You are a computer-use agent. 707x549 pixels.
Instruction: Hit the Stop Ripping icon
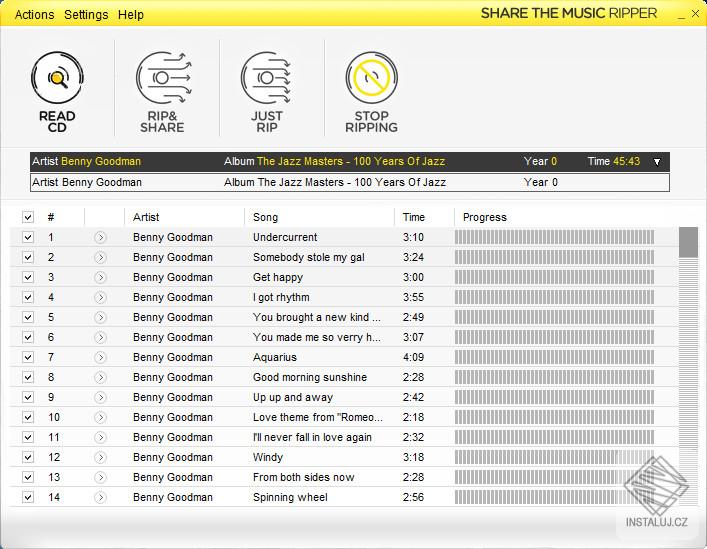(372, 78)
